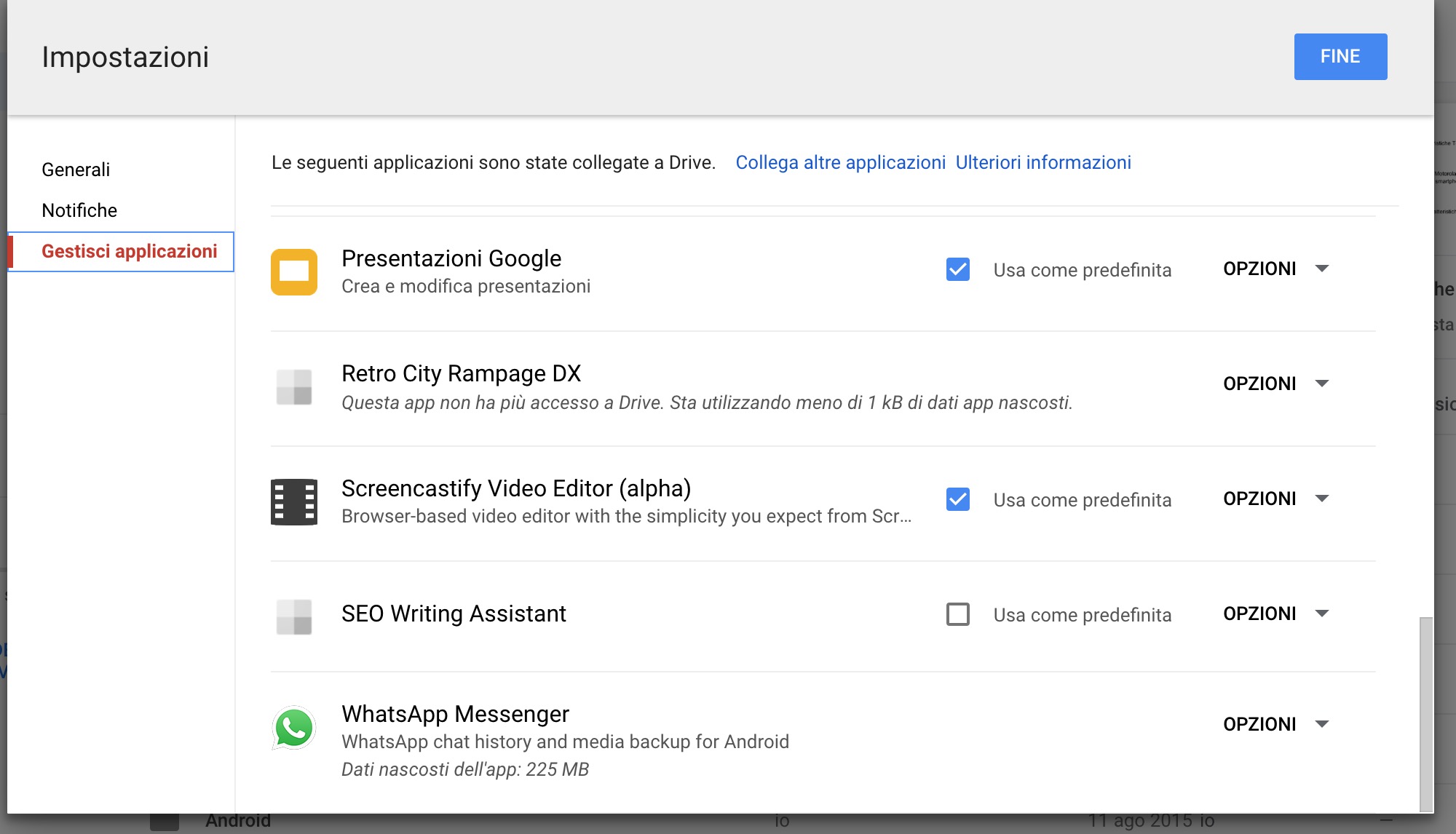Click the Screencastify film strip icon
Image resolution: width=1456 pixels, height=834 pixels.
pos(294,501)
